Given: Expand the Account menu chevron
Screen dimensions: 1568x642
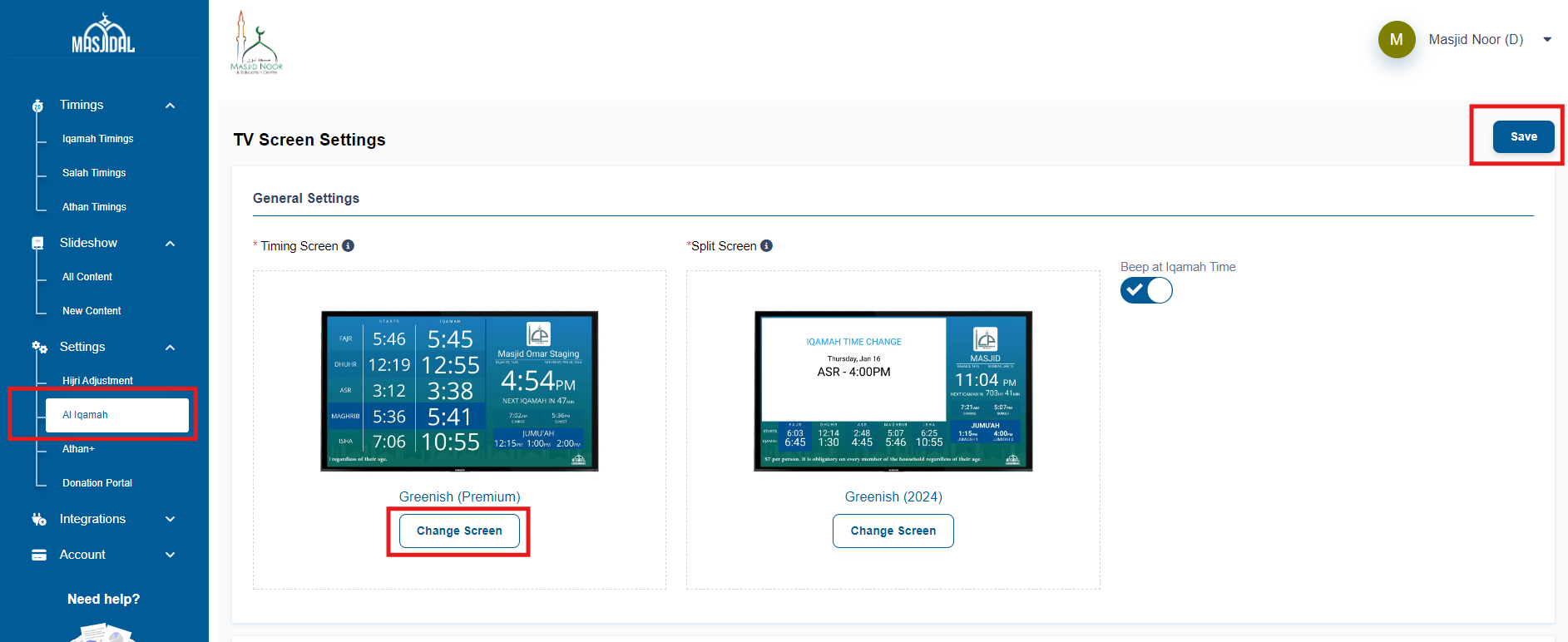Looking at the screenshot, I should coord(171,556).
